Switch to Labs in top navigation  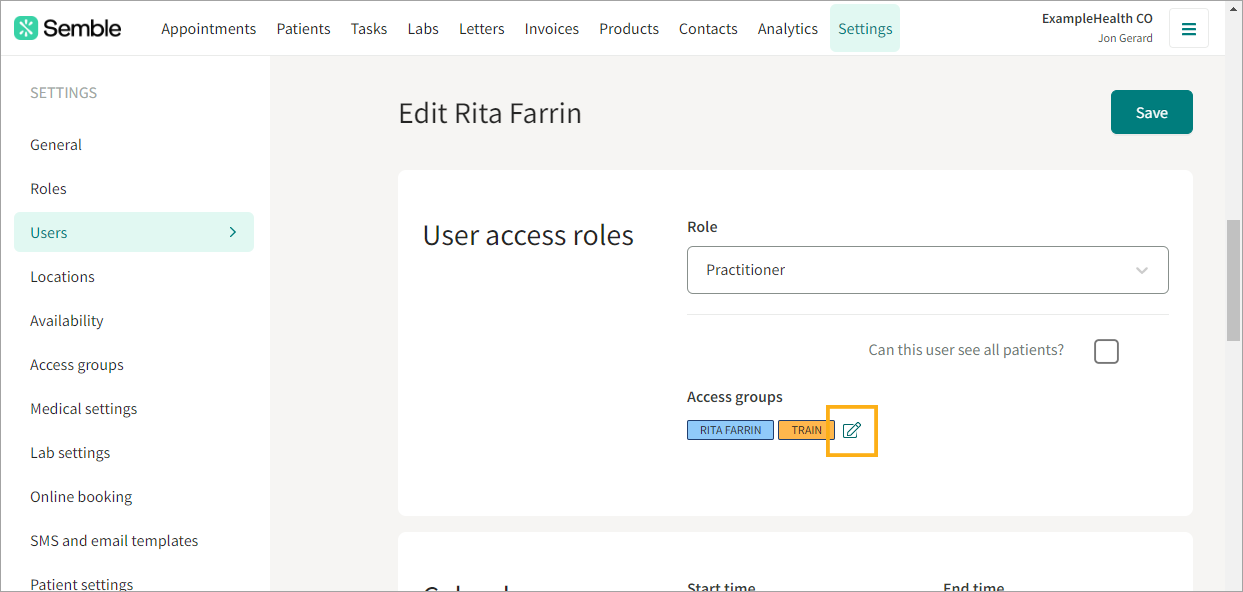423,29
